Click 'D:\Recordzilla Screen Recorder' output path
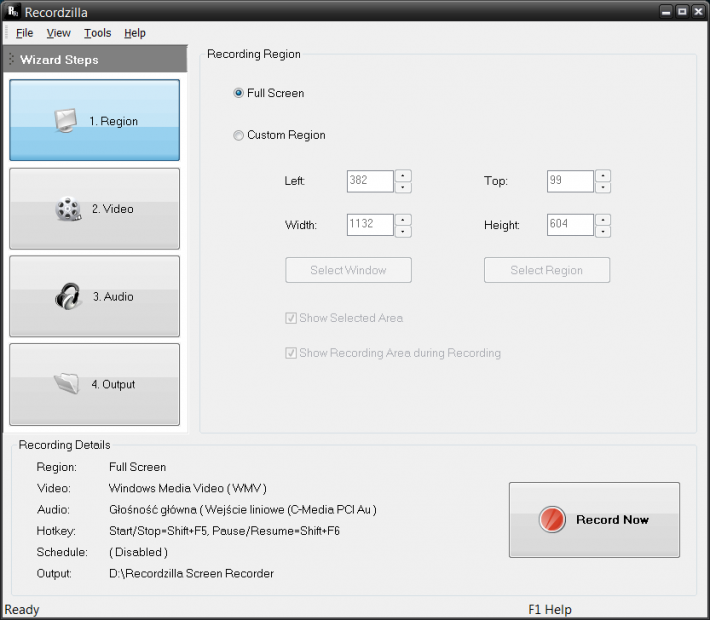 tap(191, 573)
